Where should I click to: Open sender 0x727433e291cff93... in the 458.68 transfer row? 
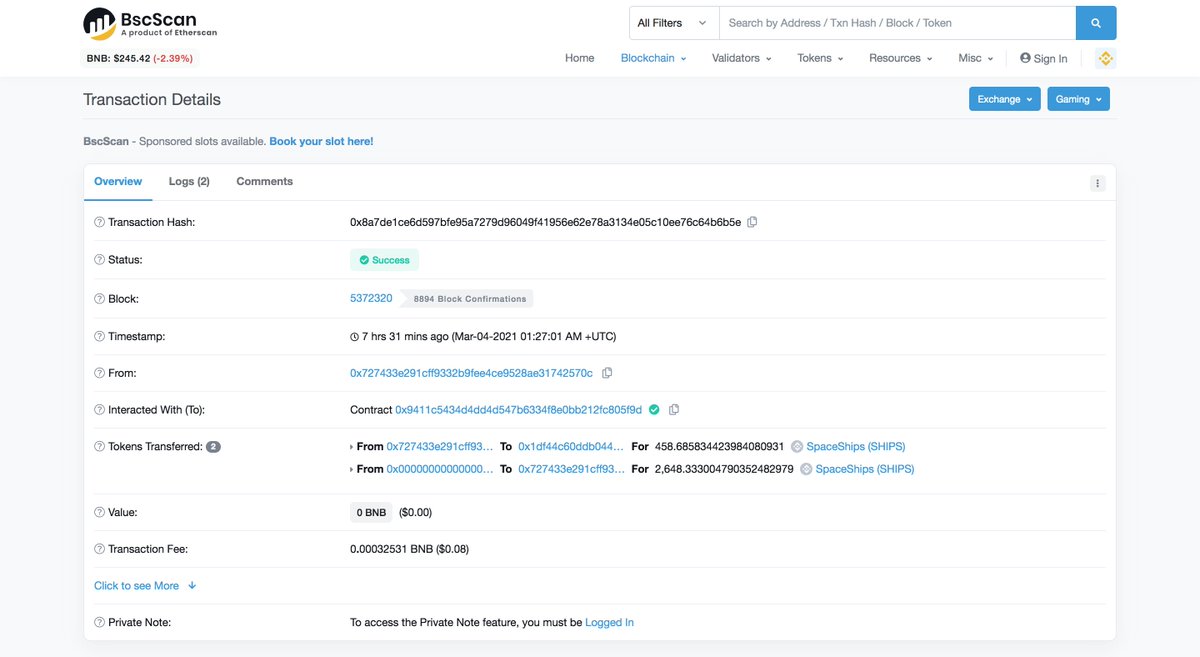[x=440, y=447]
